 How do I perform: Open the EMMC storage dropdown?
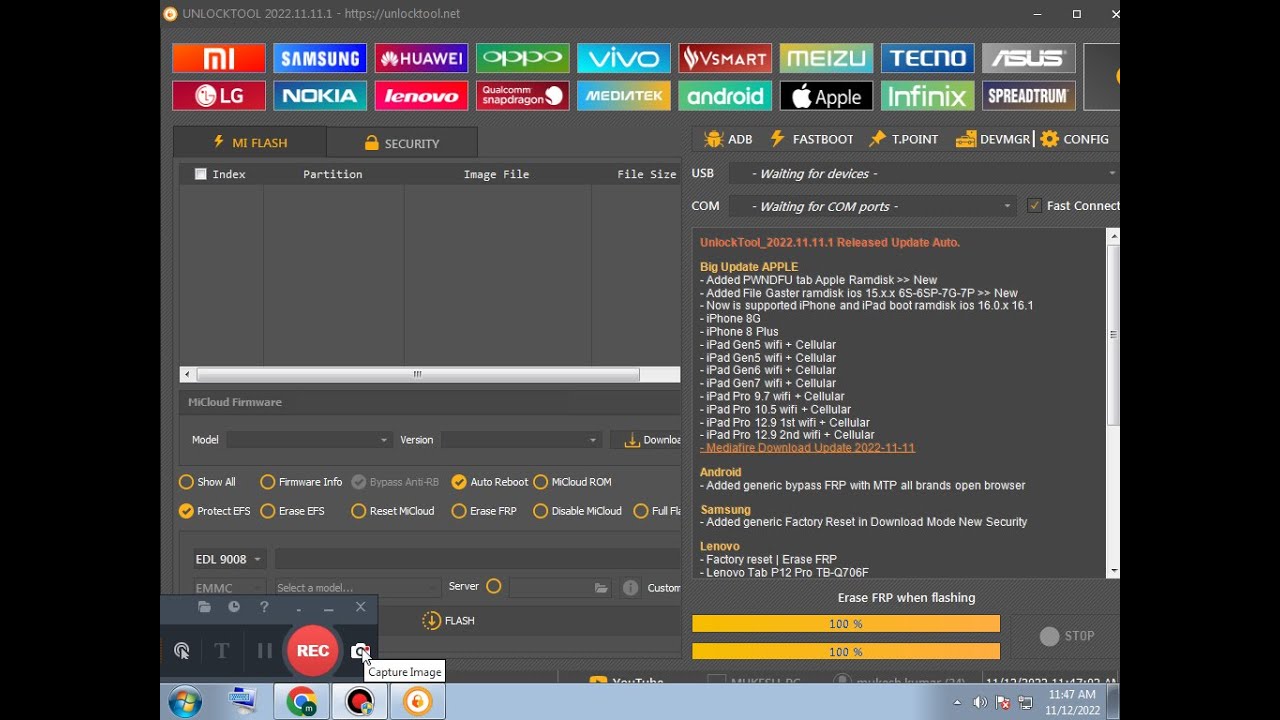[x=229, y=588]
